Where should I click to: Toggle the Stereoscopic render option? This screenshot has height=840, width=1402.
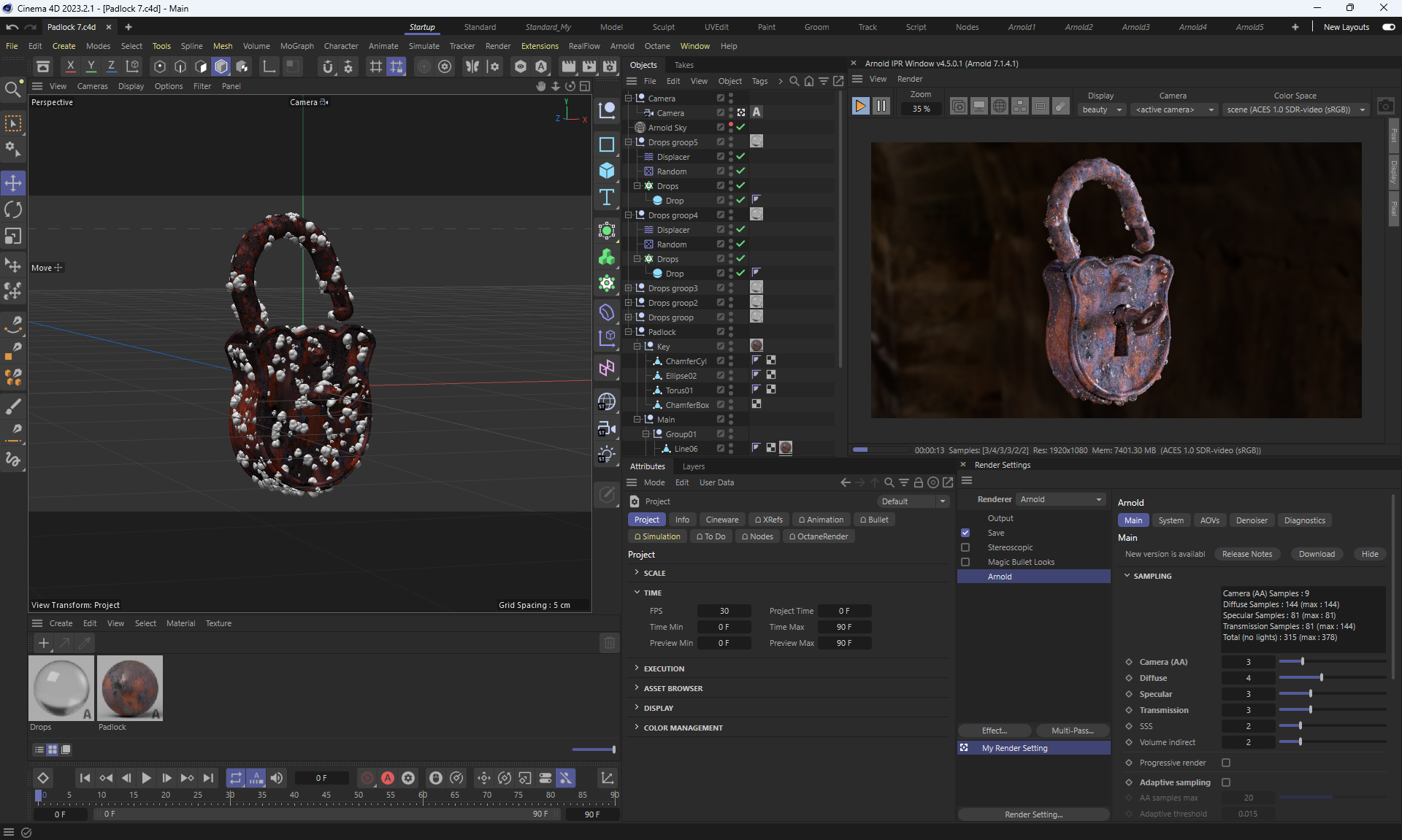tap(965, 547)
